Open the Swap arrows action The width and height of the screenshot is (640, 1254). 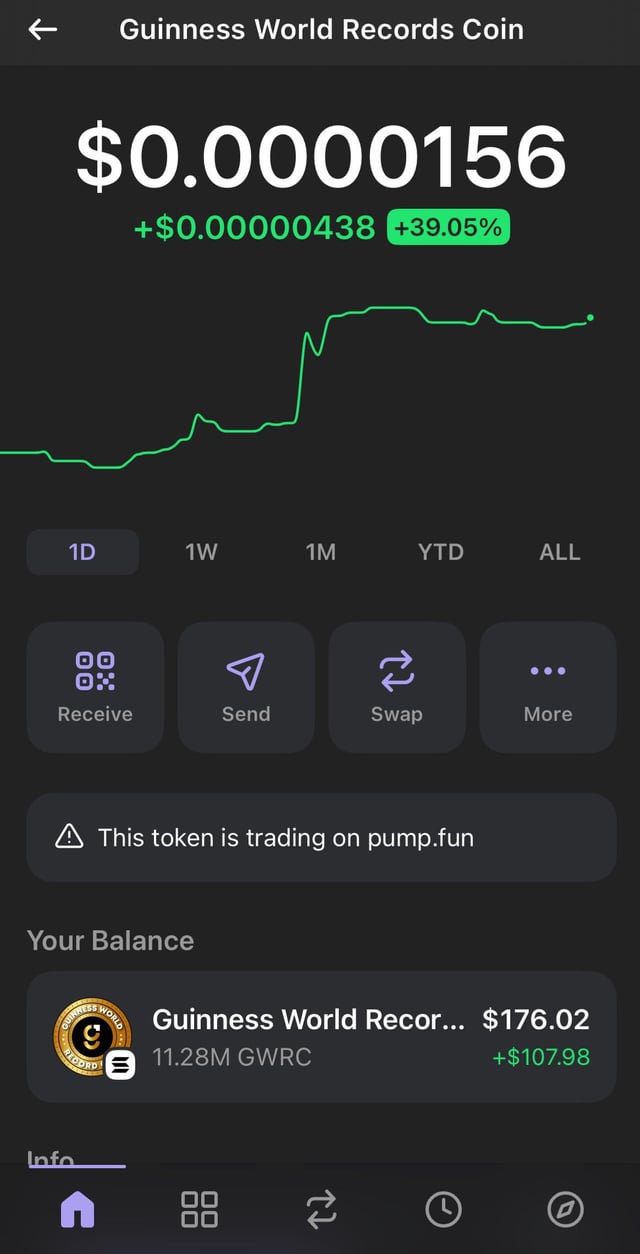tap(397, 686)
